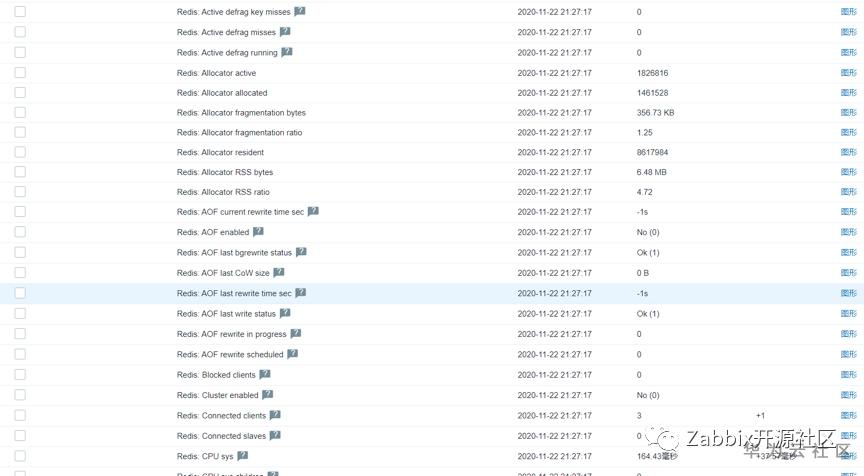The height and width of the screenshot is (476, 864).
Task: Show help for AOF last bgrewrite status
Action: (301, 252)
